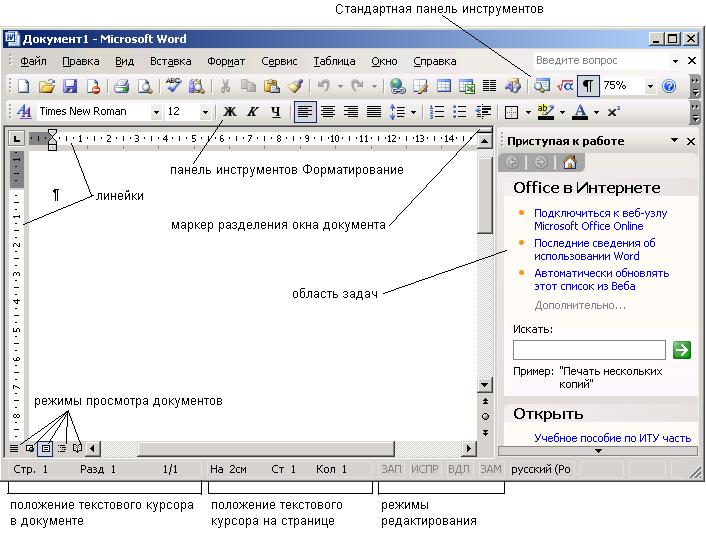706x541 pixels.
Task: Run spelling check ABC icon
Action: 173,86
